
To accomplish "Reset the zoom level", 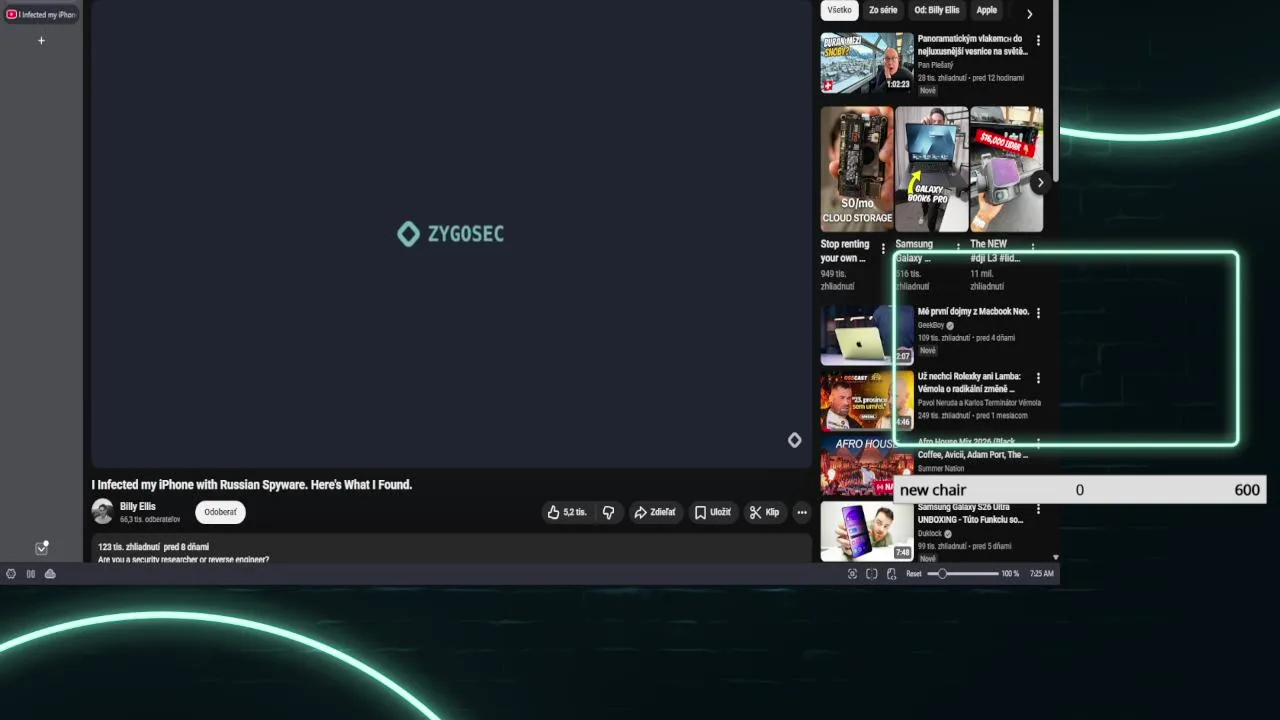I will click(914, 574).
